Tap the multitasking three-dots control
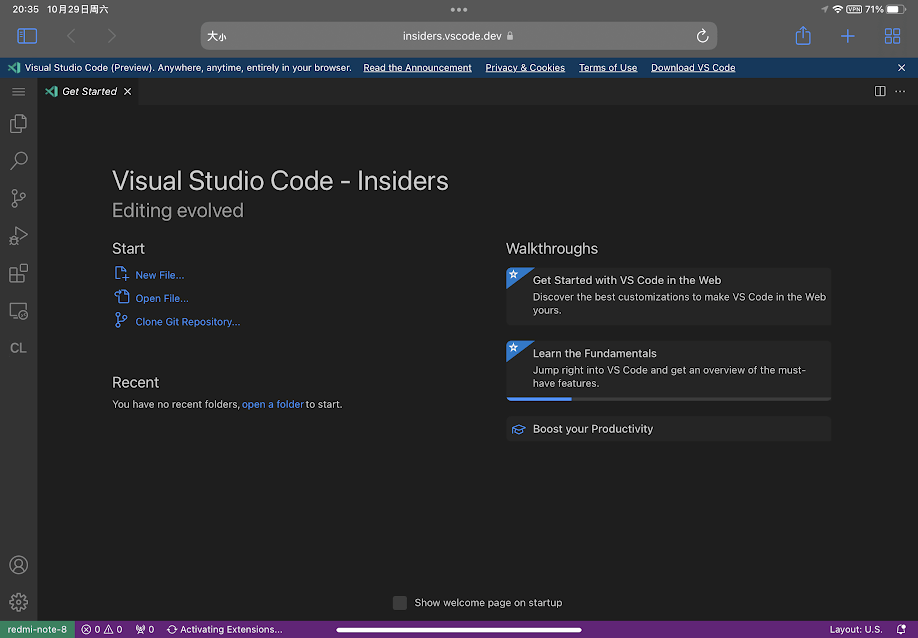The height and width of the screenshot is (638, 918). [459, 9]
